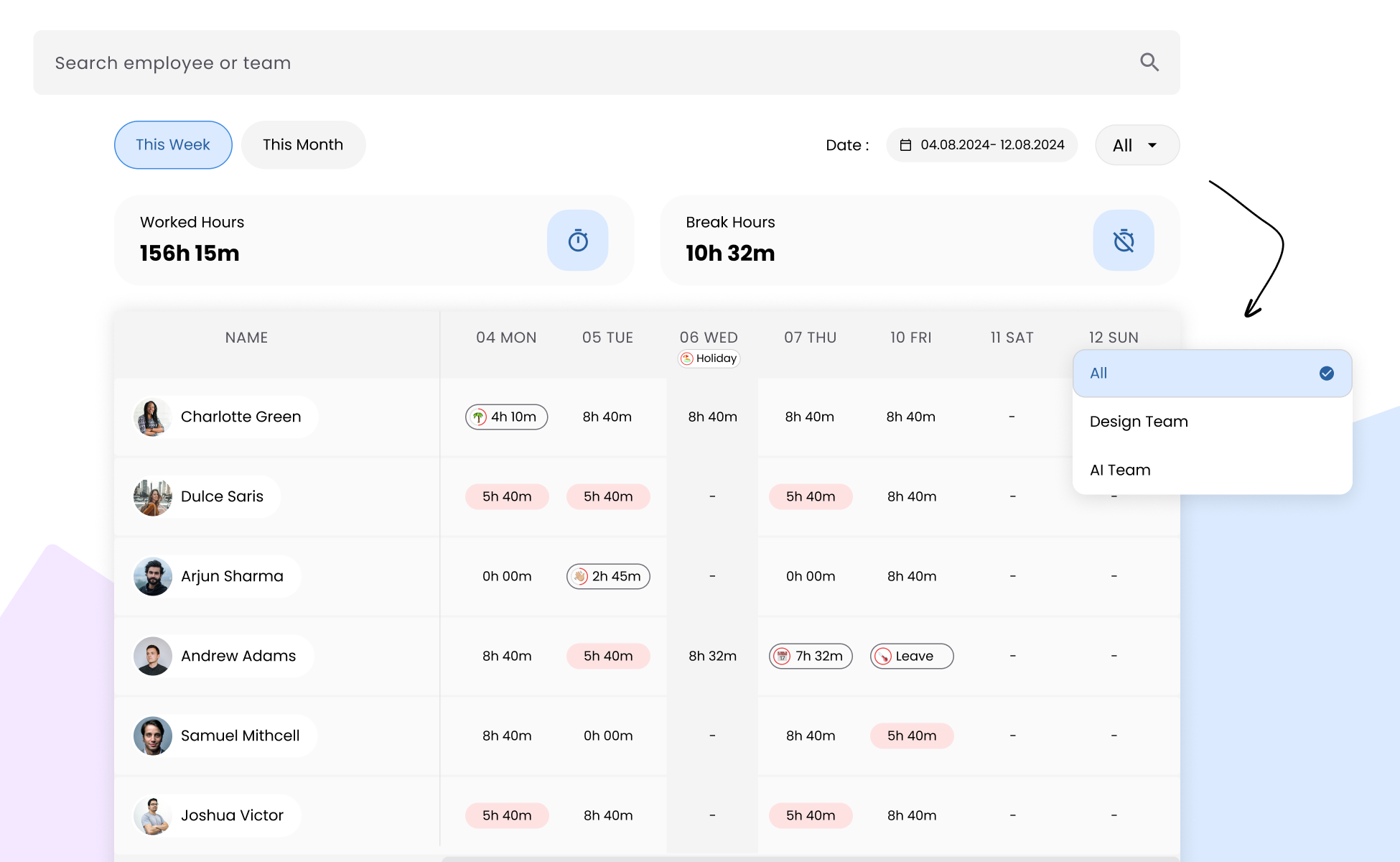1400x862 pixels.
Task: Switch to This Month view
Action: pos(303,144)
